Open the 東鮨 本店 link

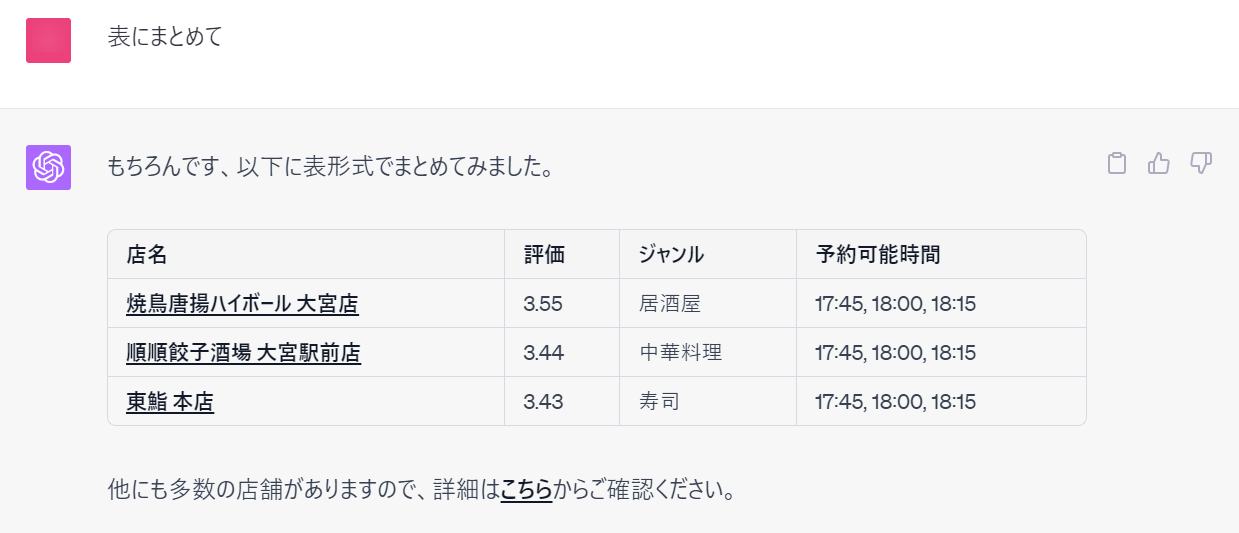tap(170, 402)
